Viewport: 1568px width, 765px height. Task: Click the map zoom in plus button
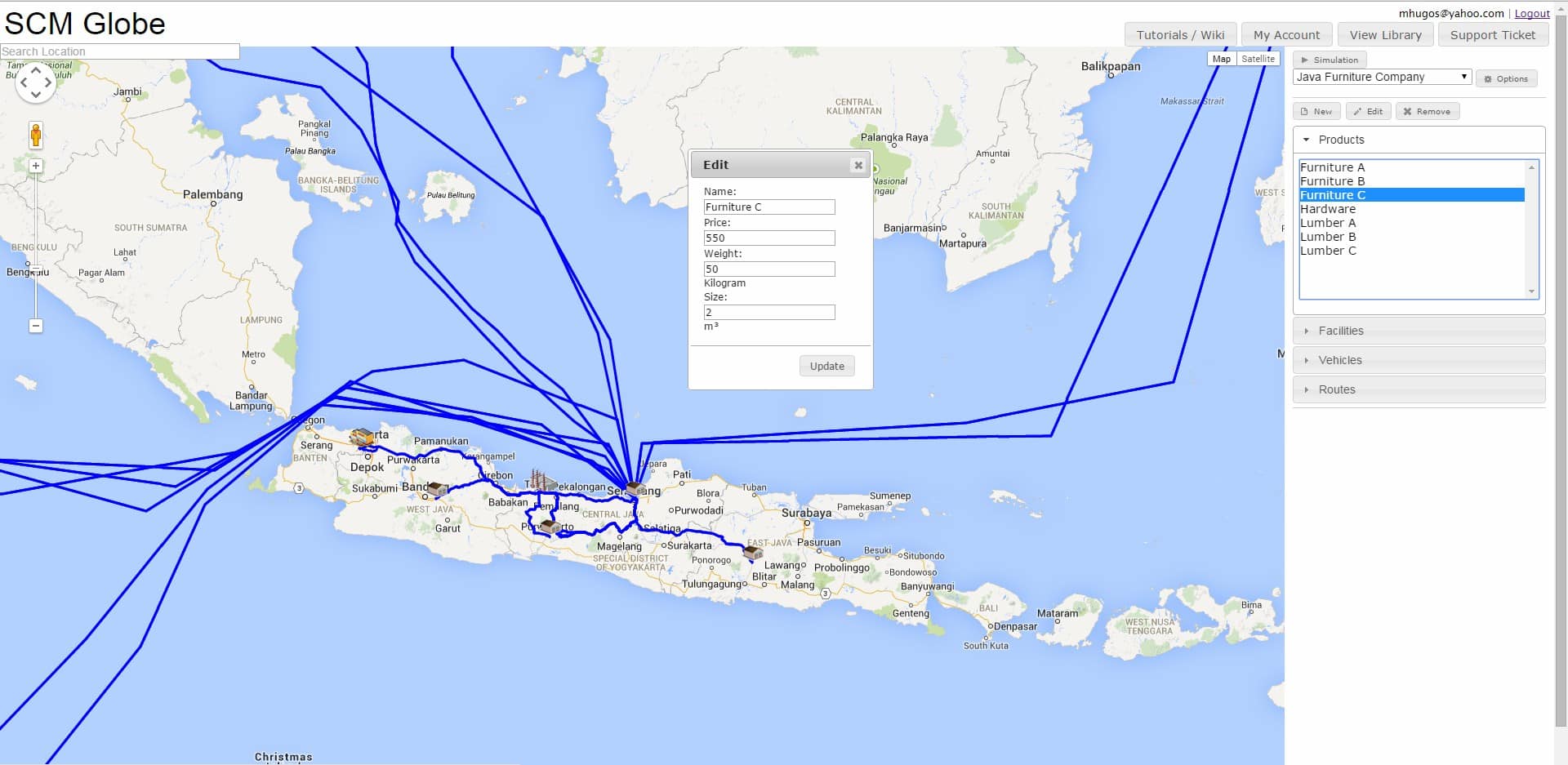click(x=36, y=166)
